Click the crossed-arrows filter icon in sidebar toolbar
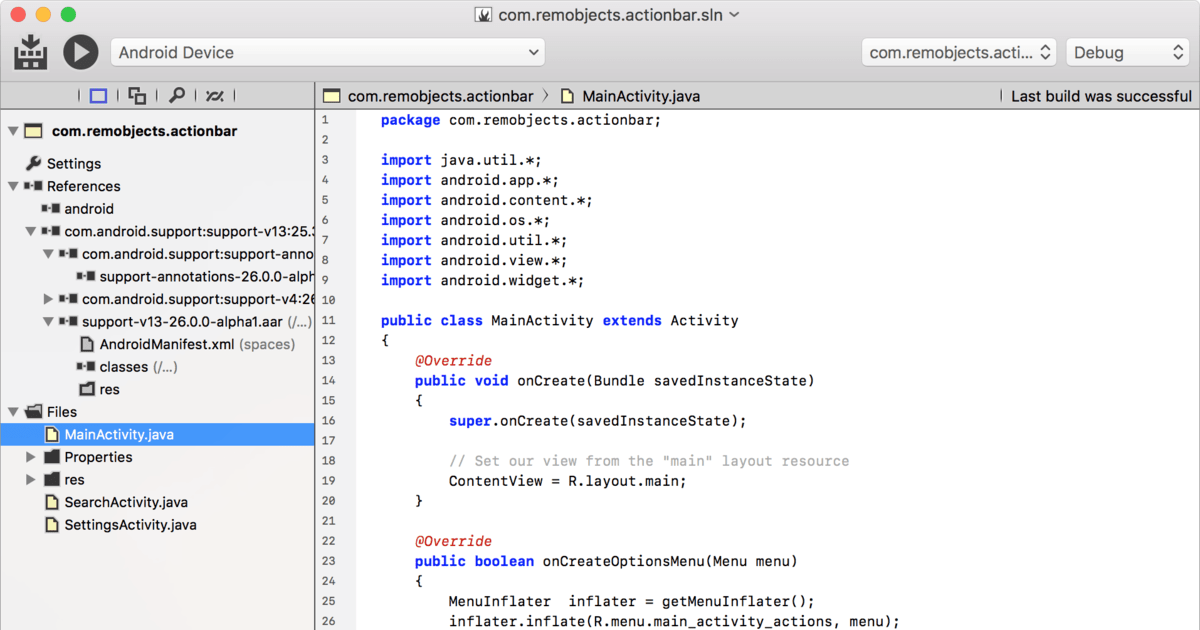This screenshot has height=630, width=1200. click(x=213, y=95)
